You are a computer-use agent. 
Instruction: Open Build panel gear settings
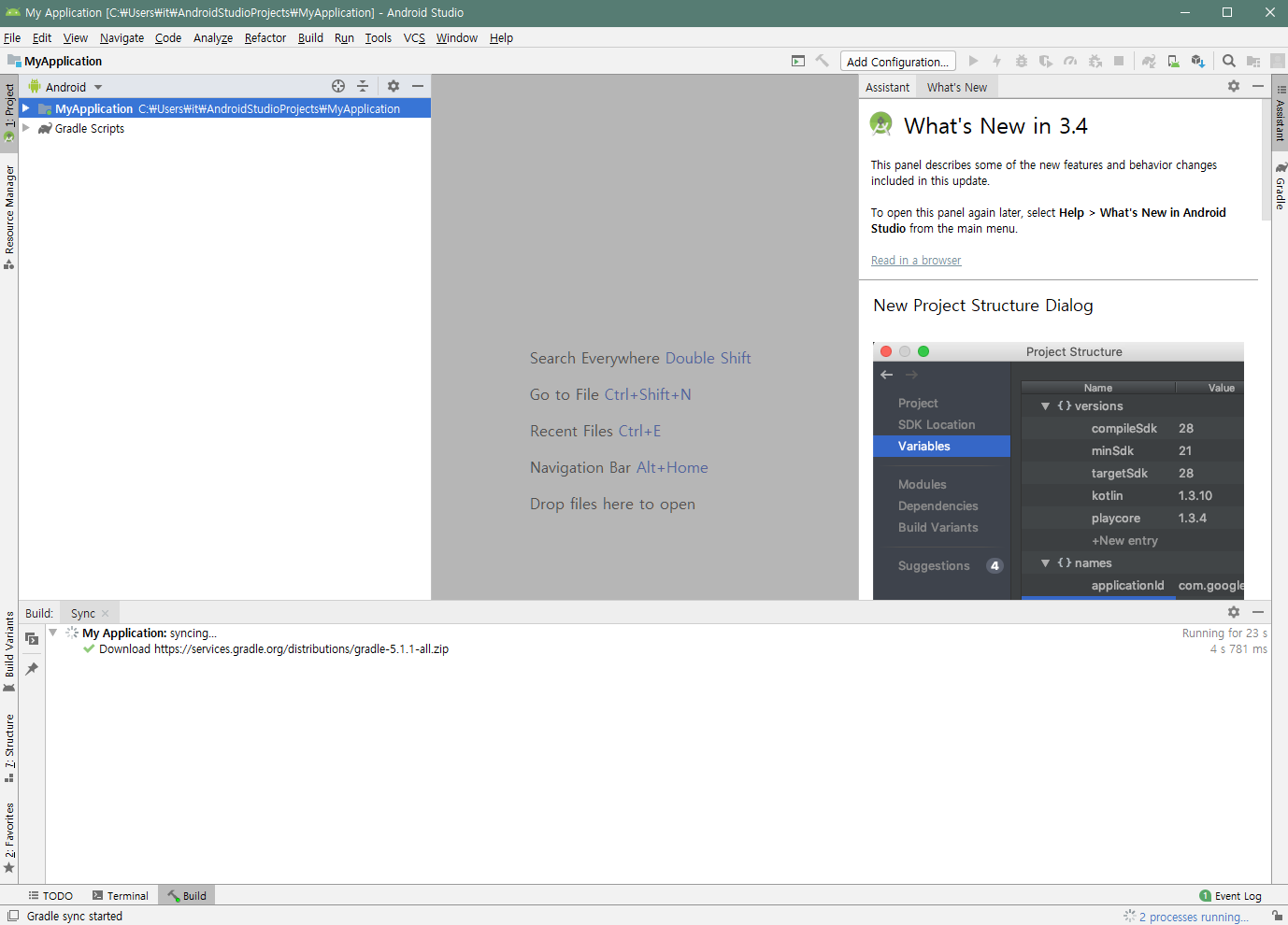click(1234, 612)
